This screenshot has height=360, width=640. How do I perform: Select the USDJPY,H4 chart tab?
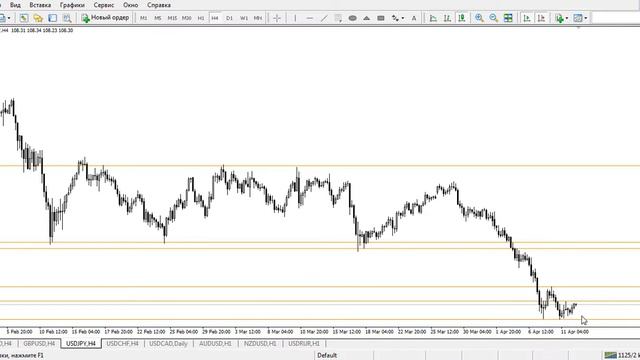(x=81, y=344)
